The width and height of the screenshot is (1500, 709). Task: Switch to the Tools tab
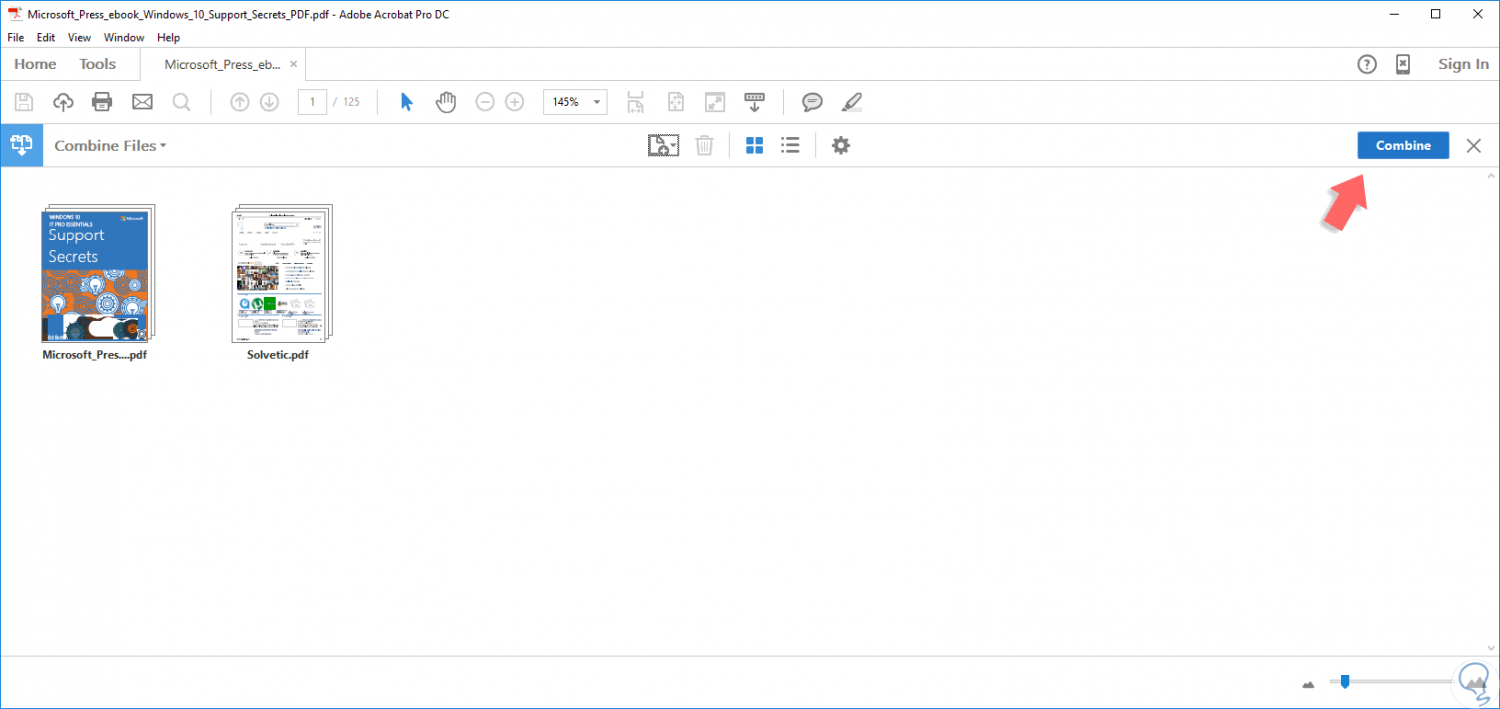pyautogui.click(x=98, y=64)
